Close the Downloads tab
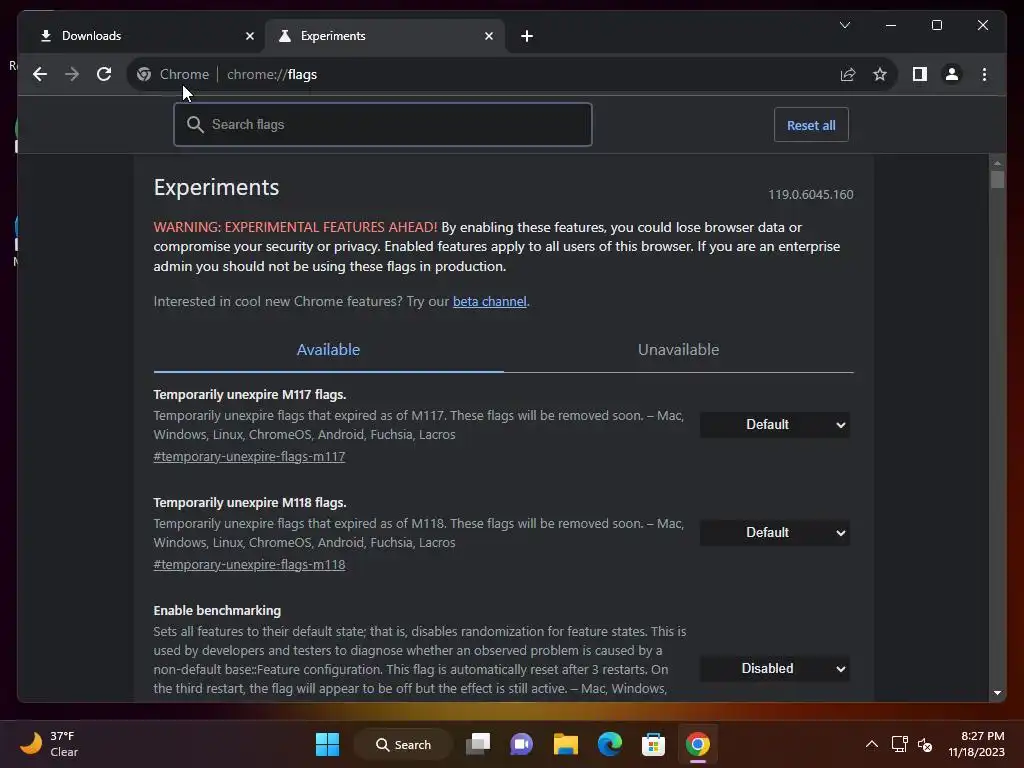The image size is (1024, 768). [249, 36]
